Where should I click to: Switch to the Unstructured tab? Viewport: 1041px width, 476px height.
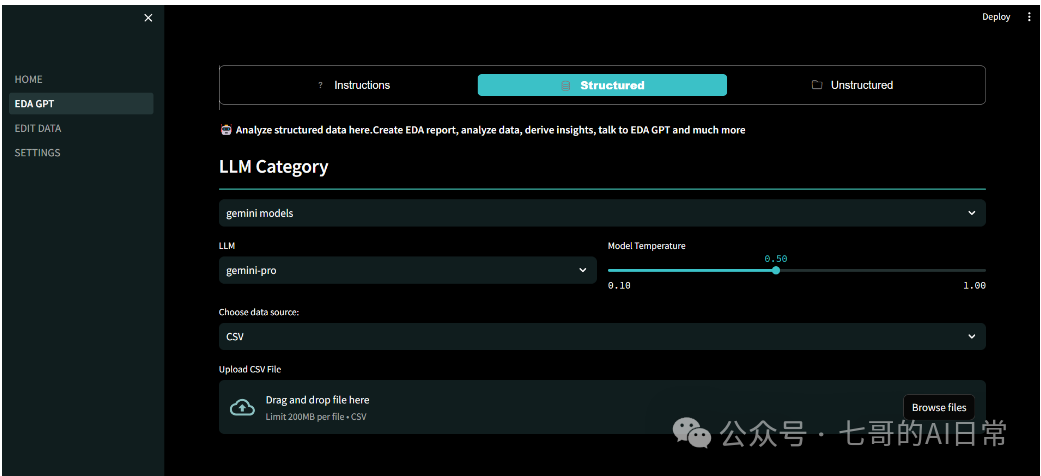pos(852,85)
